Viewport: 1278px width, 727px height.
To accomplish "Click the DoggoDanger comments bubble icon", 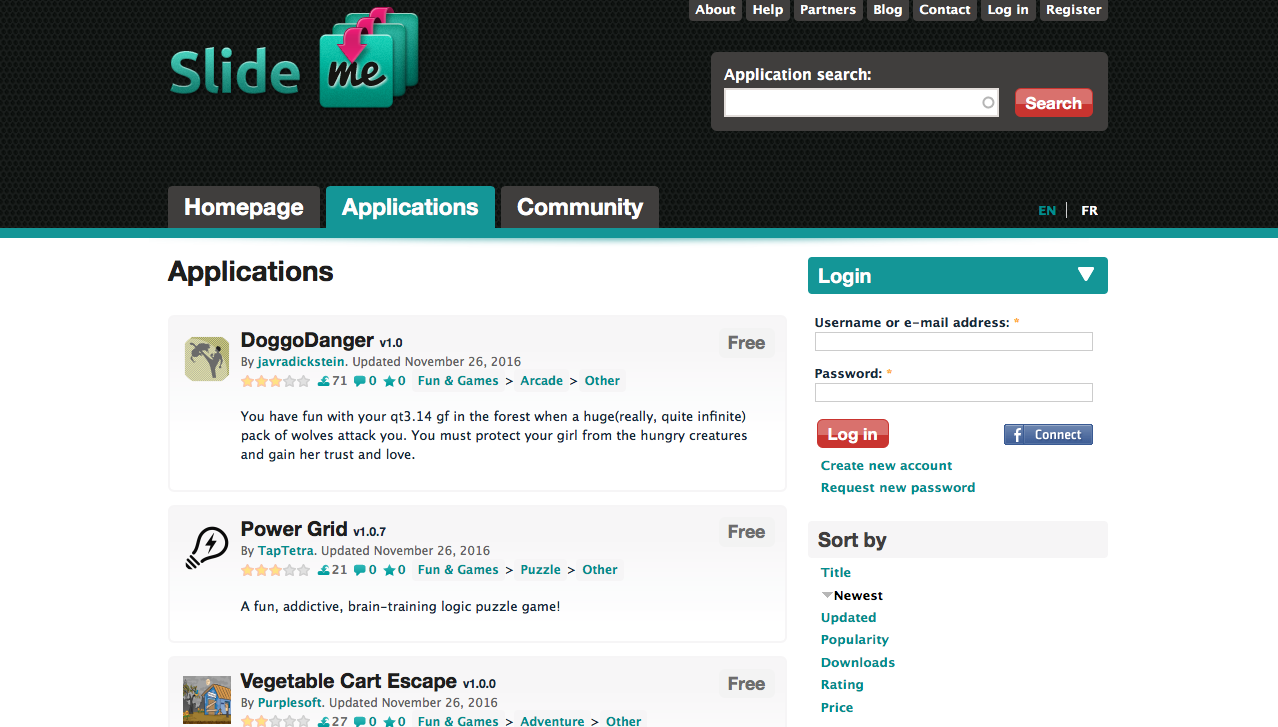I will [359, 381].
